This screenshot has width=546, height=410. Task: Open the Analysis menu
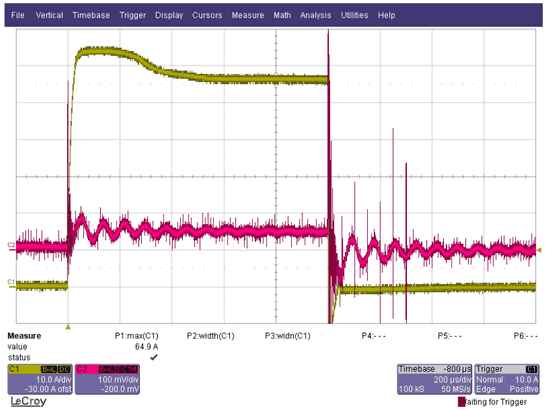pyautogui.click(x=315, y=15)
